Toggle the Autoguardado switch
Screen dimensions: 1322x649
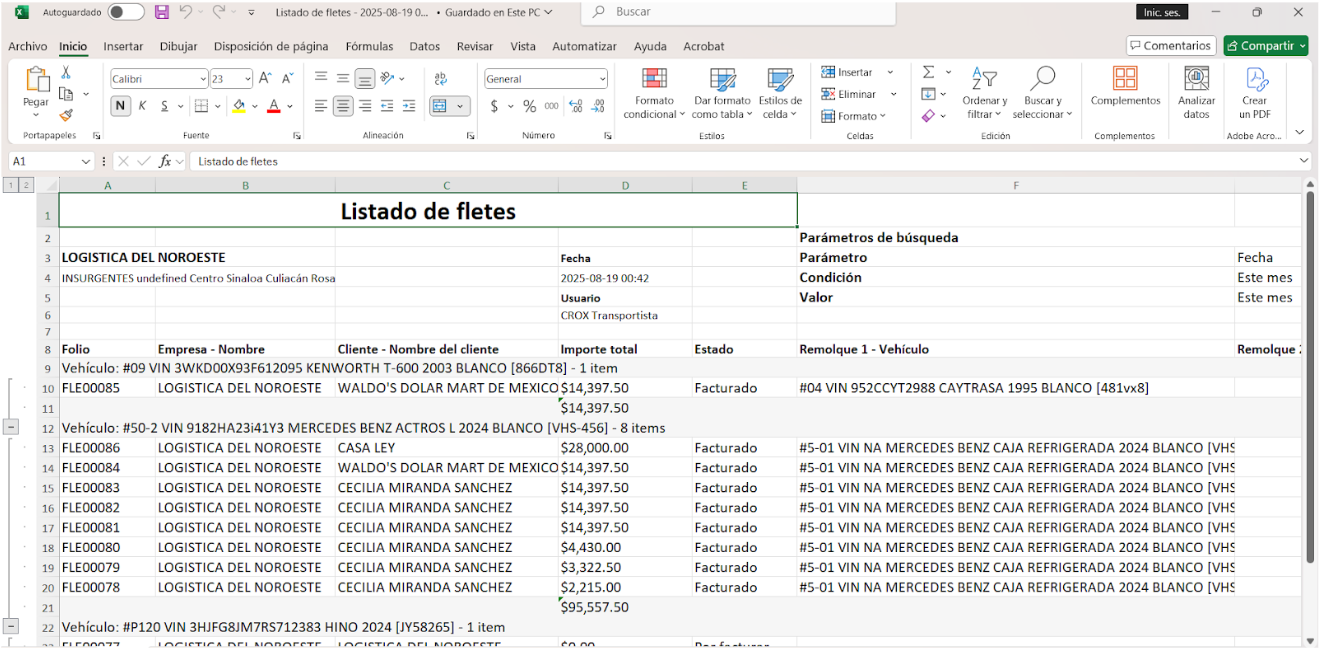[x=126, y=12]
